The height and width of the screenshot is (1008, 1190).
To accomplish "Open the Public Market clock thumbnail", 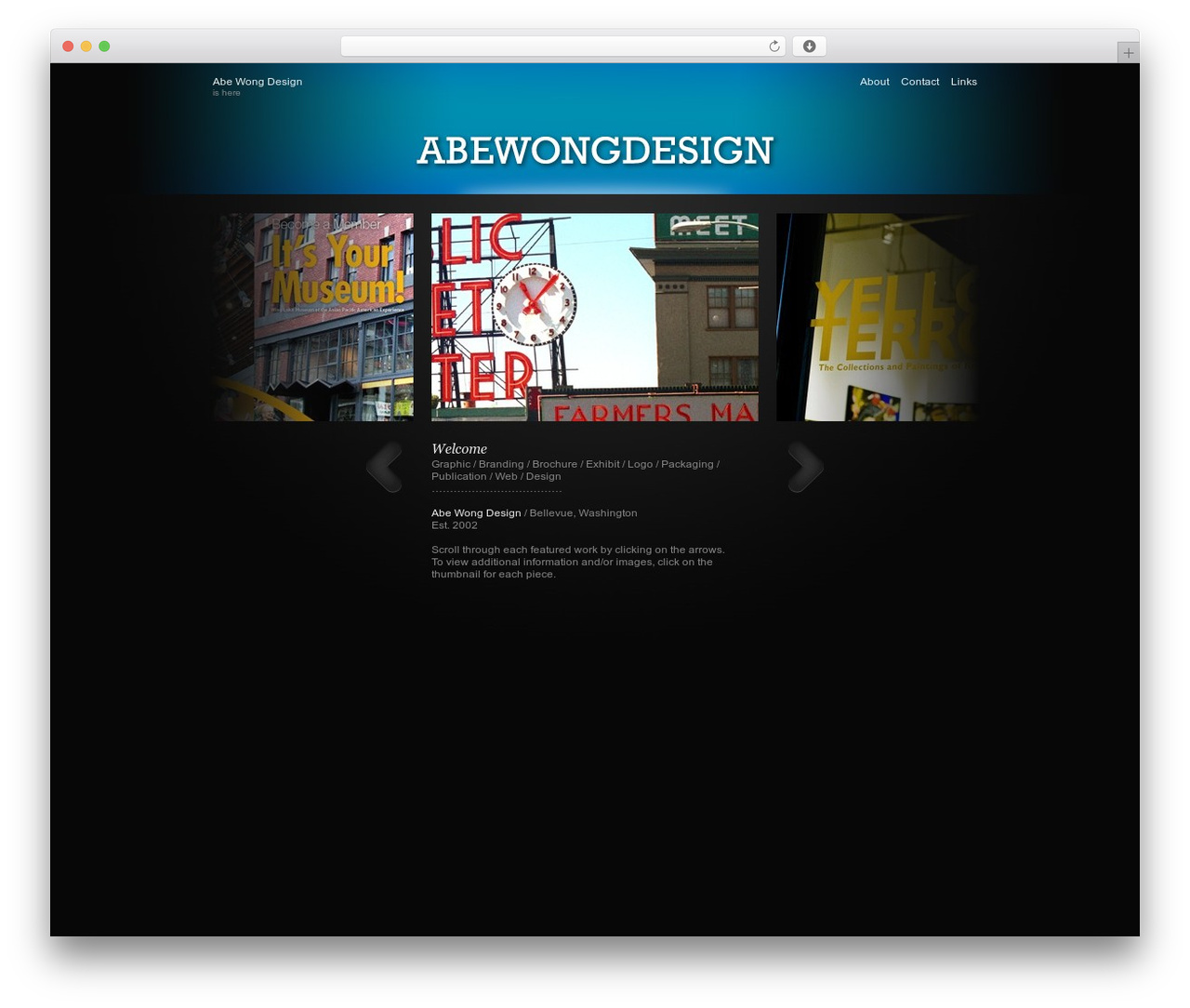I will click(595, 317).
